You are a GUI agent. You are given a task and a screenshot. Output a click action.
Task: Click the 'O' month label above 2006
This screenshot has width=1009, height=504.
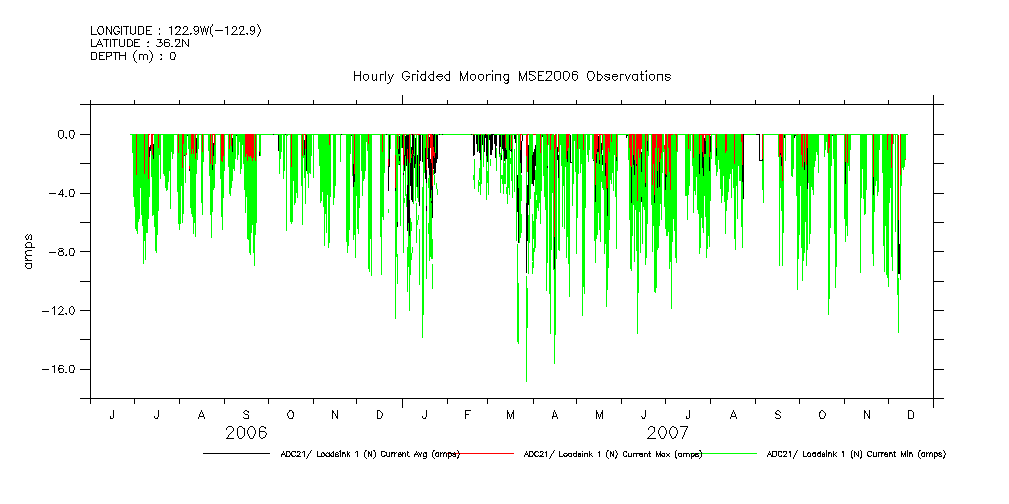290,414
